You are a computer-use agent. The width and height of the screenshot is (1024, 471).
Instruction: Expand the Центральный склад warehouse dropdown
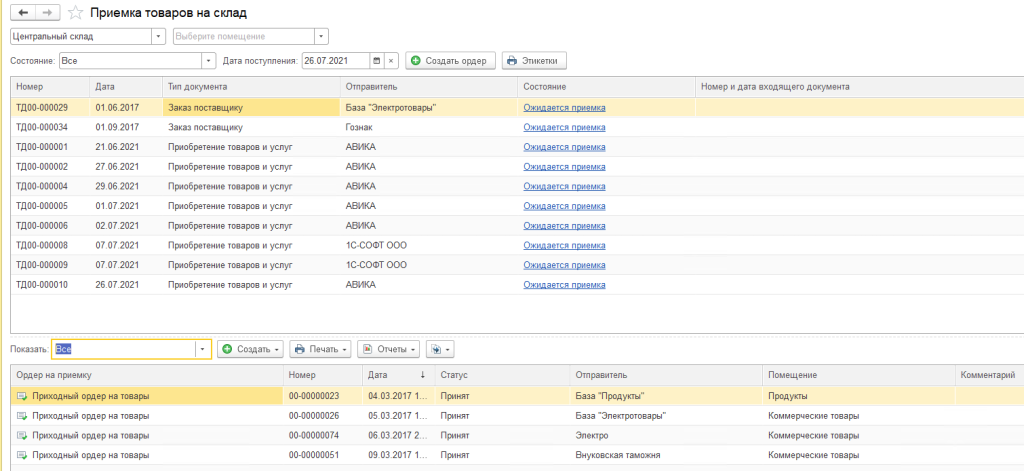[158, 36]
